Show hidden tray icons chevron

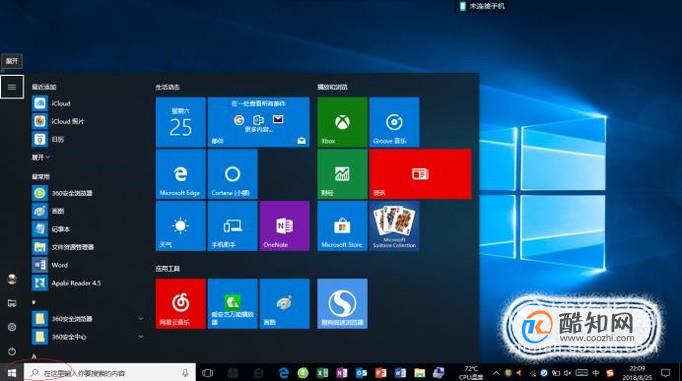(x=496, y=373)
